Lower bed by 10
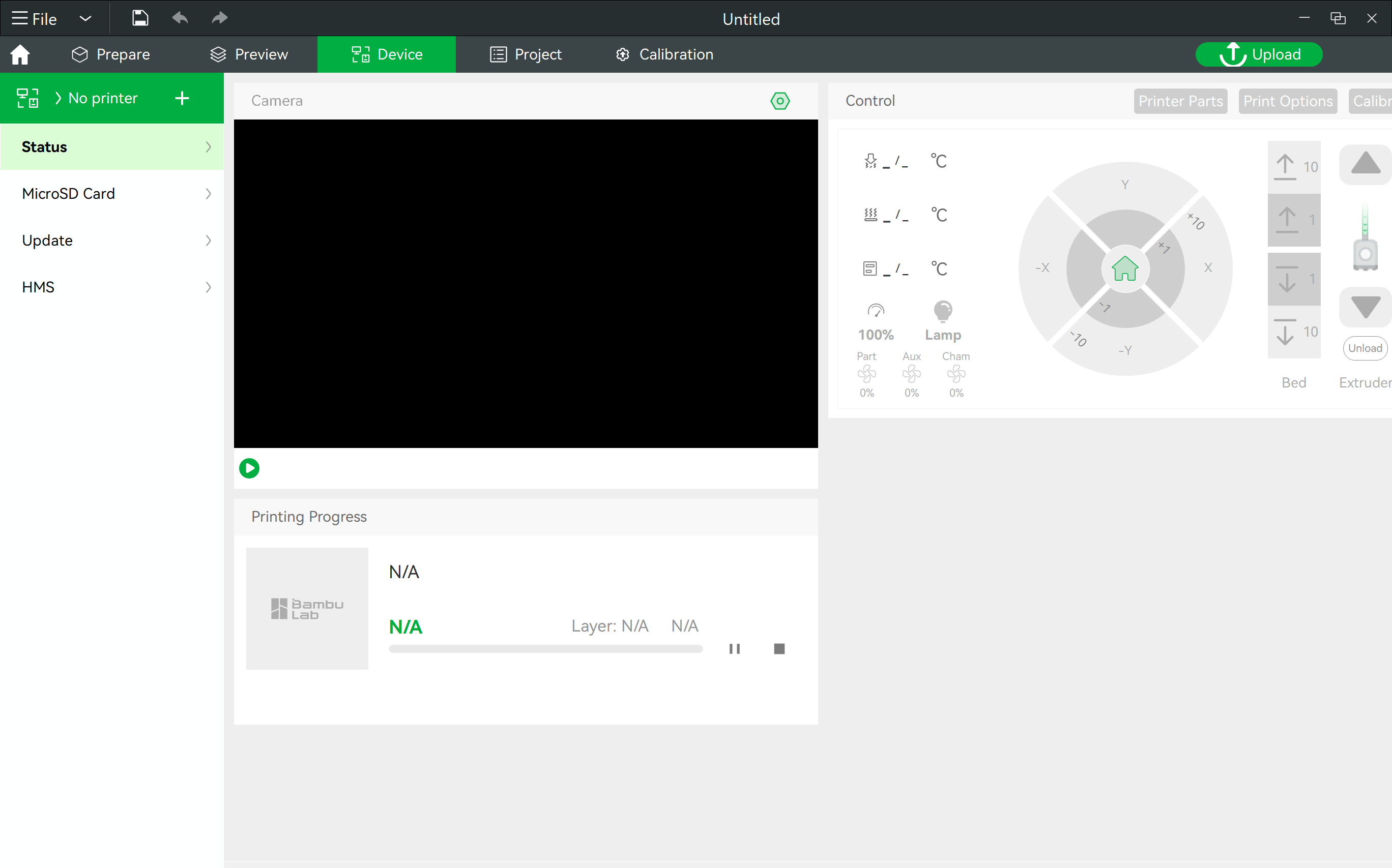Viewport: 1392px width, 868px height. [x=1294, y=333]
